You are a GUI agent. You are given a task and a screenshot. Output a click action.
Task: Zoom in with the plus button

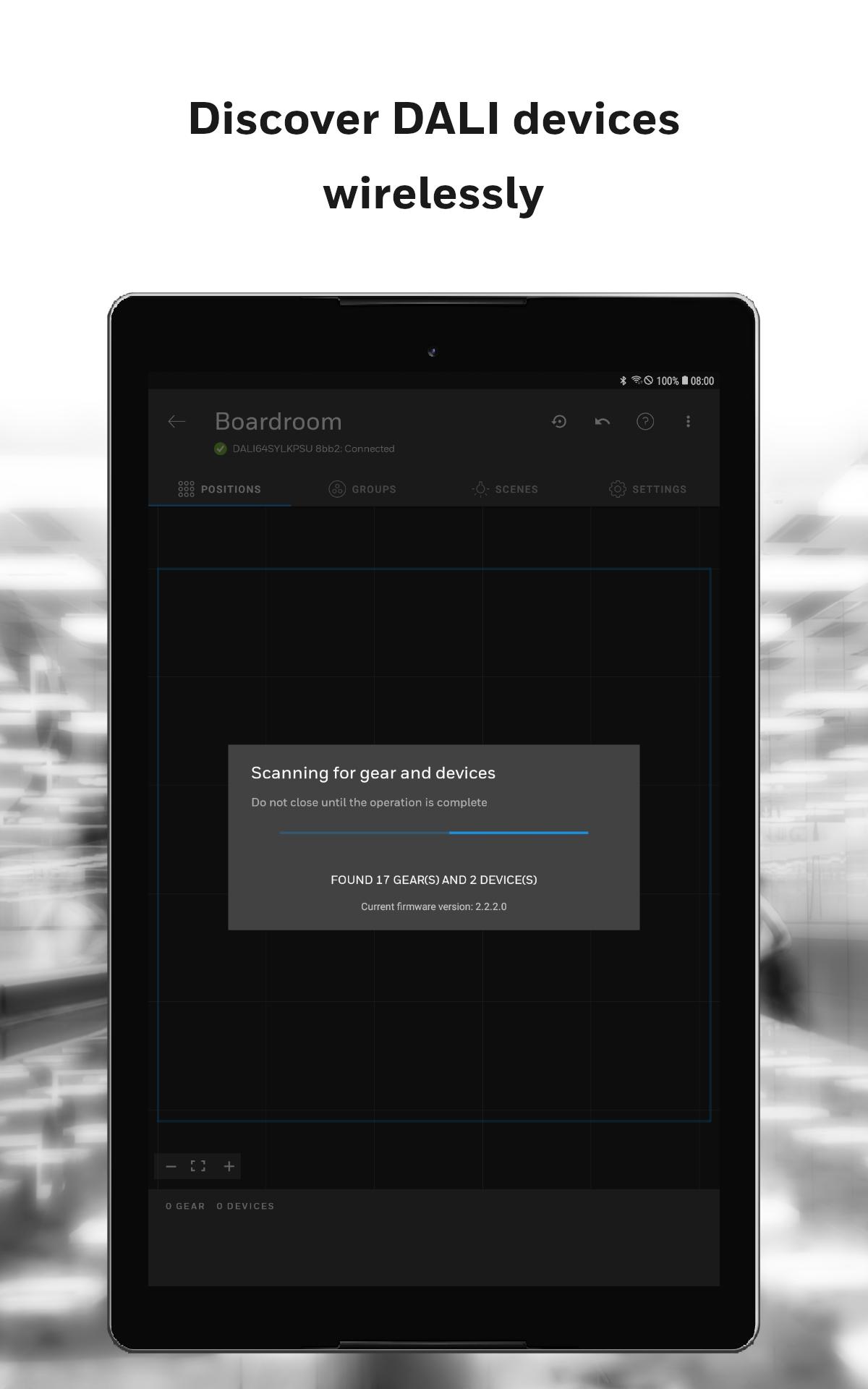pyautogui.click(x=229, y=1166)
